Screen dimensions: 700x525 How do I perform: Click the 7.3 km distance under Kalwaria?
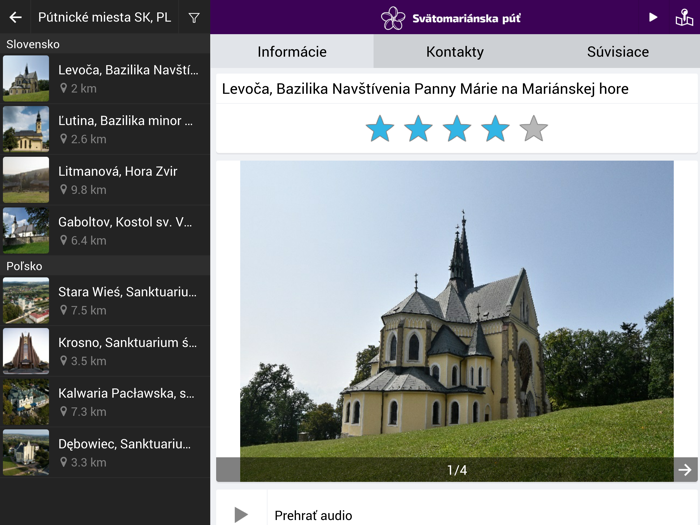88,412
